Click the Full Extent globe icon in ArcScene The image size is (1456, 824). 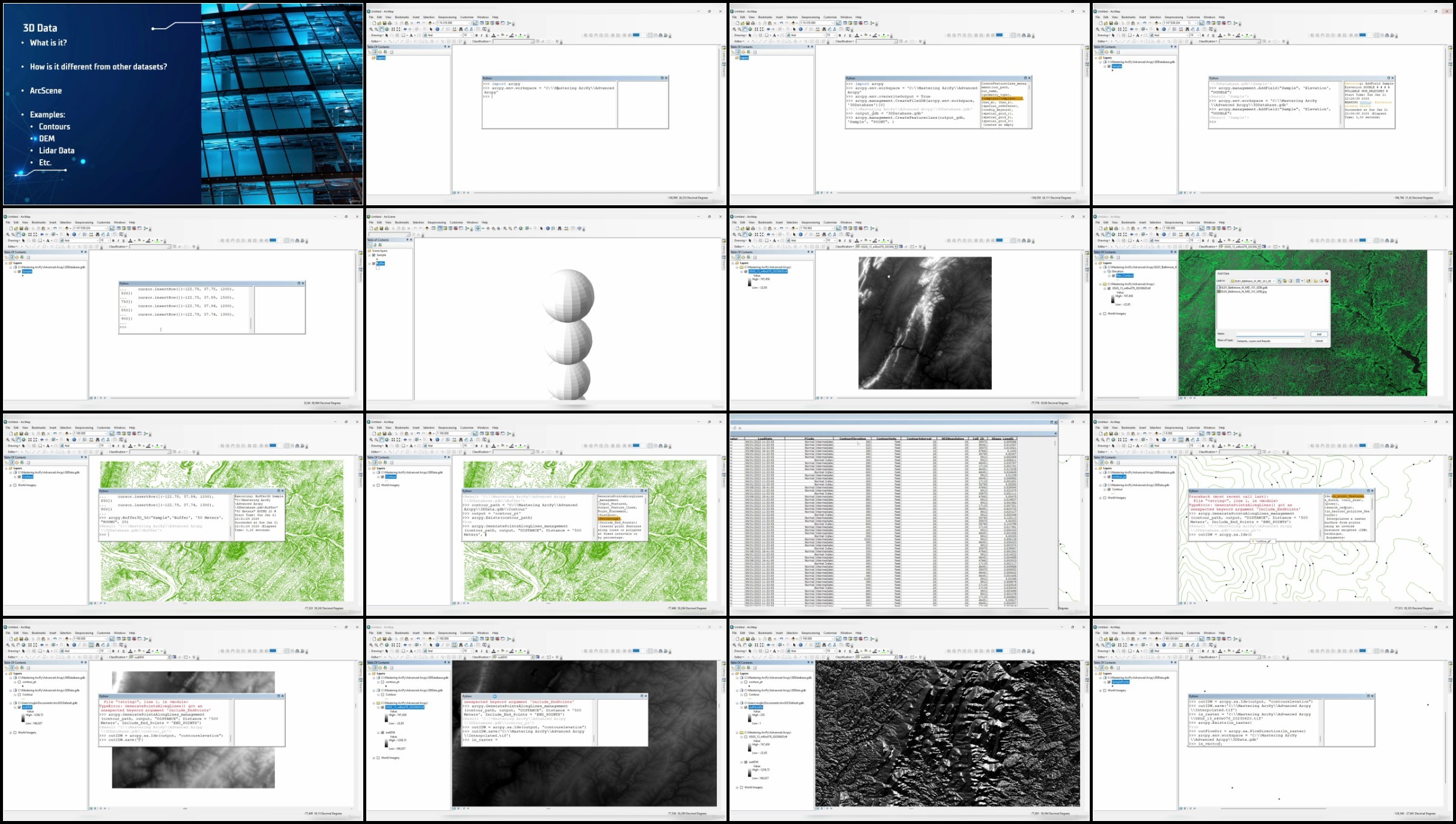click(521, 229)
